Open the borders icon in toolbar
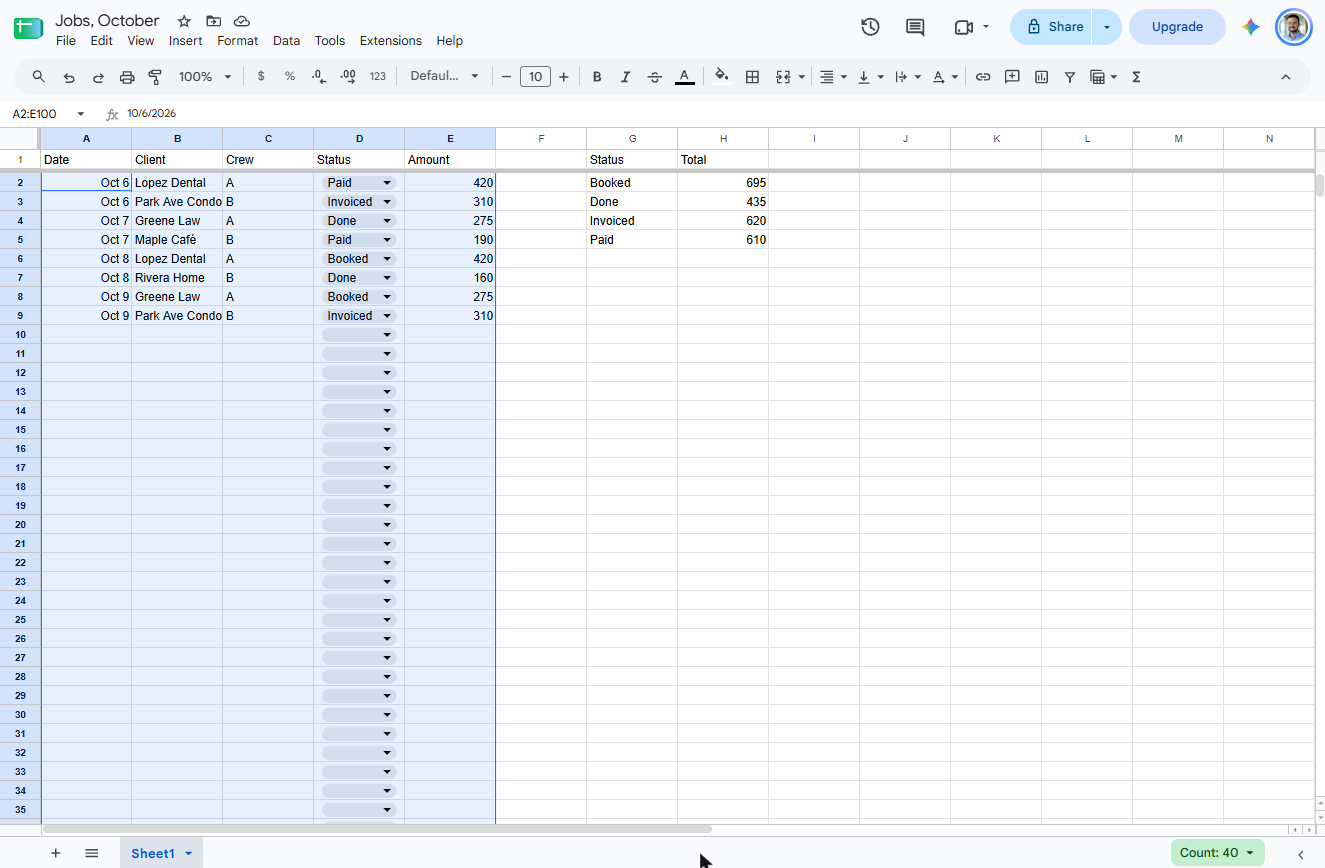 point(753,77)
